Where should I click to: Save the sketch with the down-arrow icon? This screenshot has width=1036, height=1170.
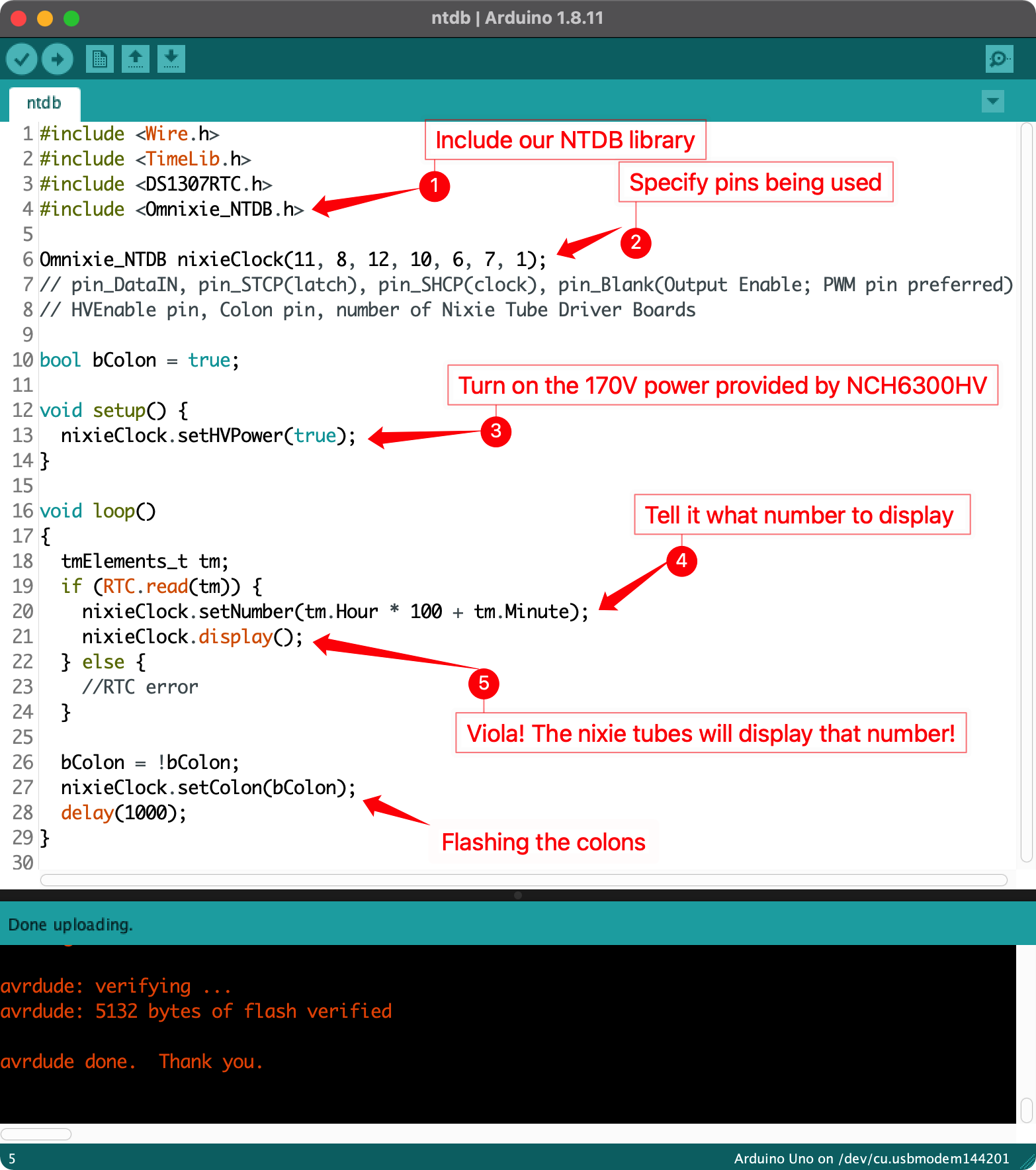click(x=171, y=60)
